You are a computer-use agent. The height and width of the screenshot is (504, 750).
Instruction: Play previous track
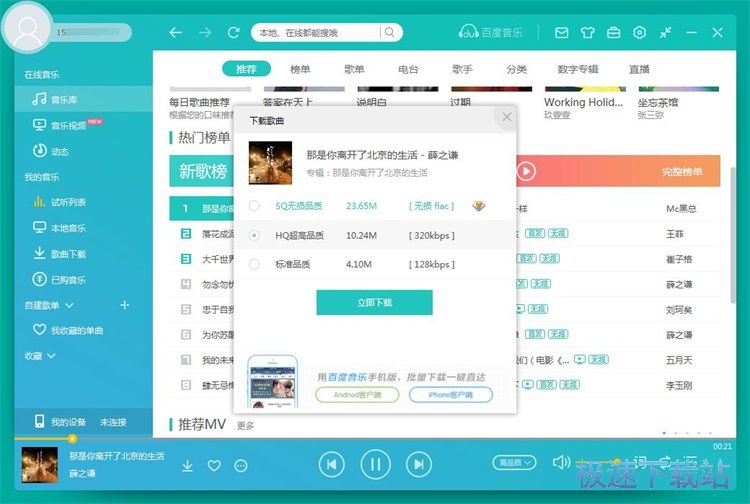[331, 464]
